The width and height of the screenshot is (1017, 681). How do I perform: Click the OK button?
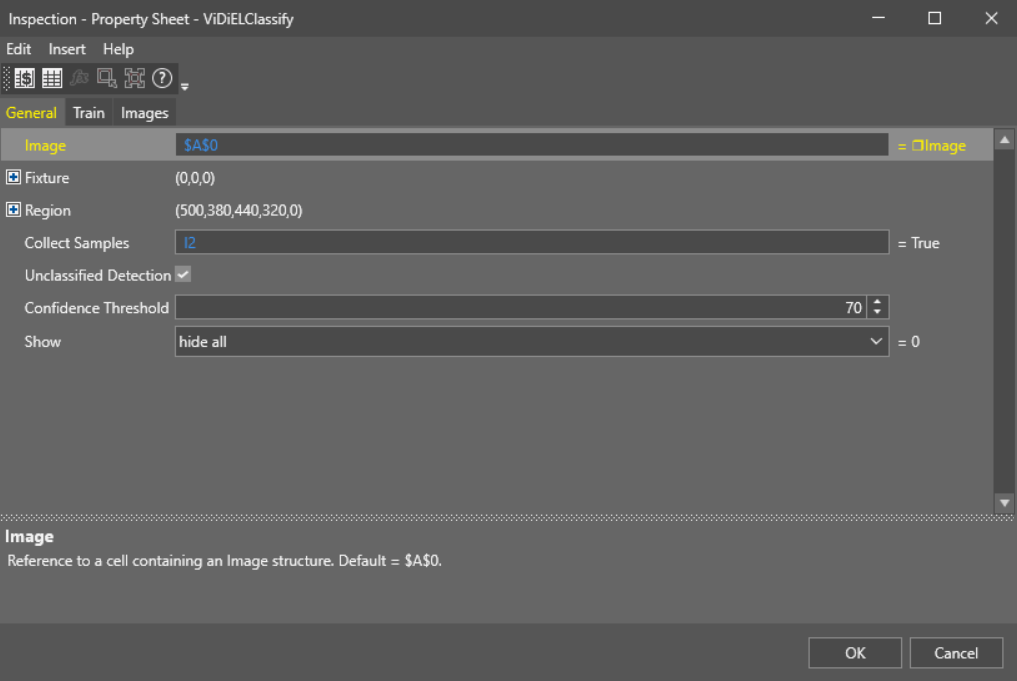[x=855, y=653]
